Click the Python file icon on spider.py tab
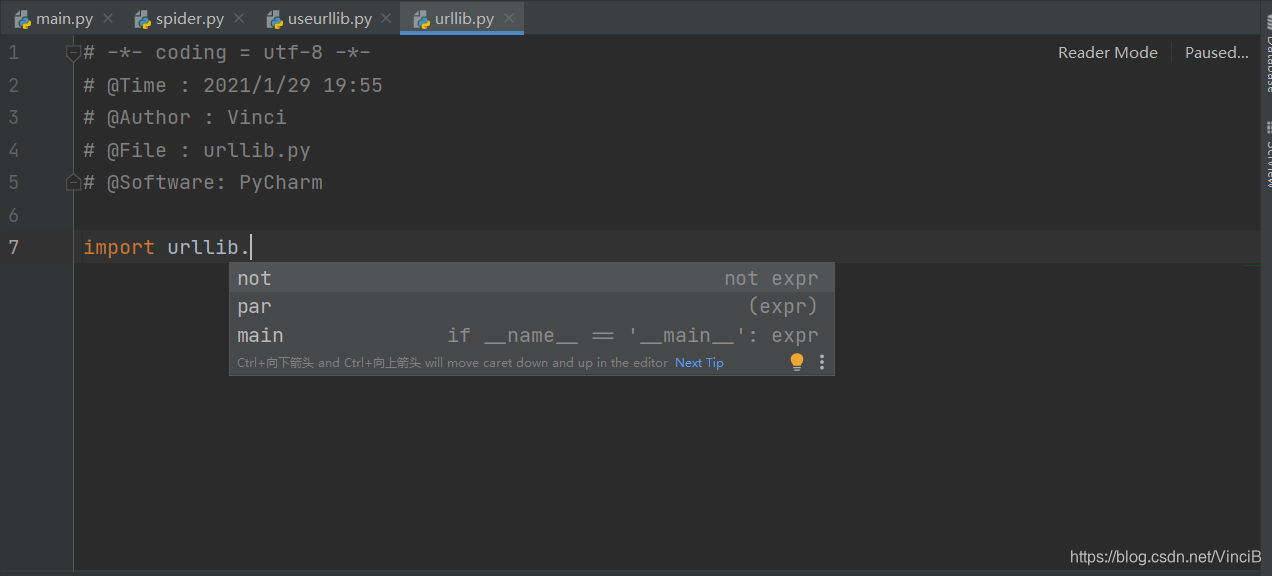Image resolution: width=1272 pixels, height=576 pixels. point(142,19)
